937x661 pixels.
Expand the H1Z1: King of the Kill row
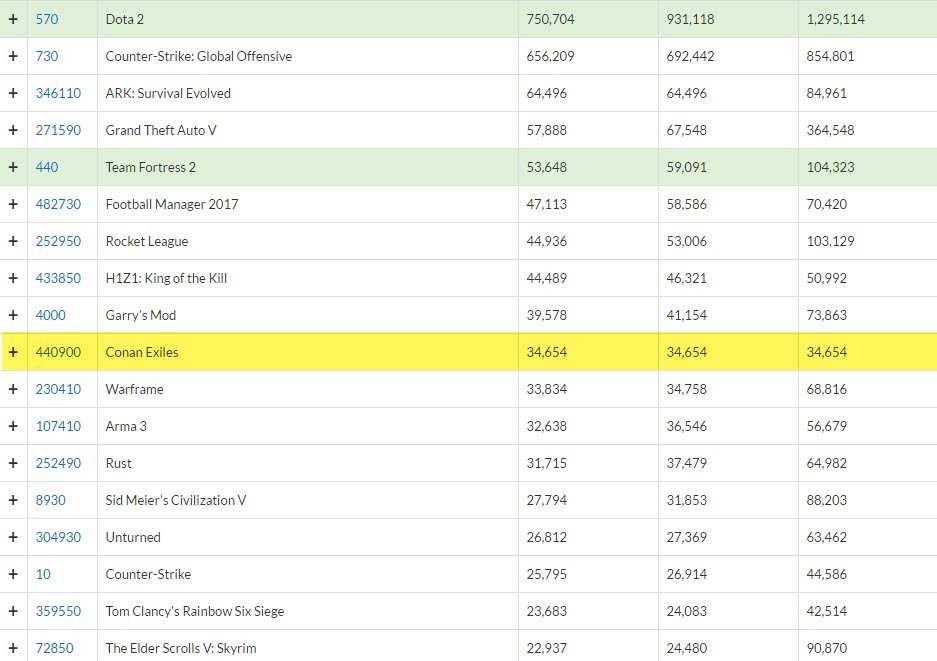pos(13,279)
